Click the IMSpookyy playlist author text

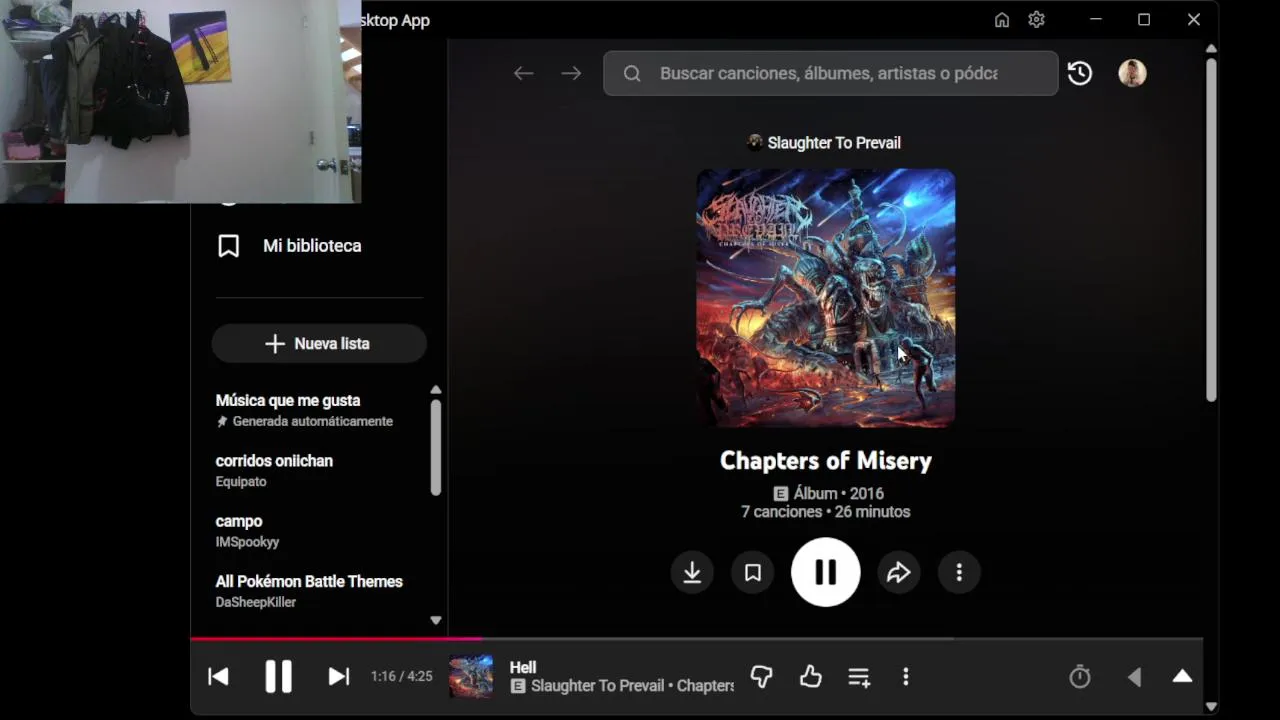click(x=247, y=542)
